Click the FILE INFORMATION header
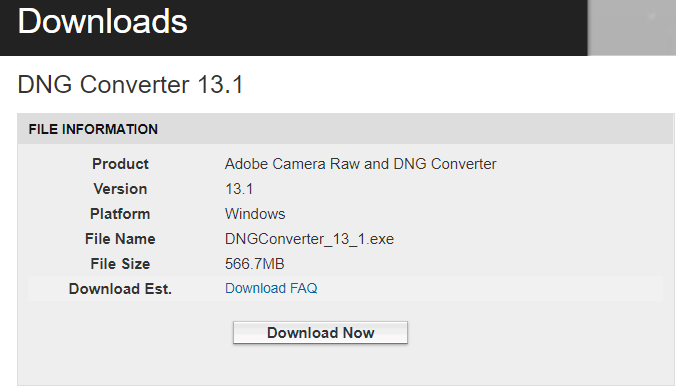Screen dimensions: 676x387 (93, 129)
